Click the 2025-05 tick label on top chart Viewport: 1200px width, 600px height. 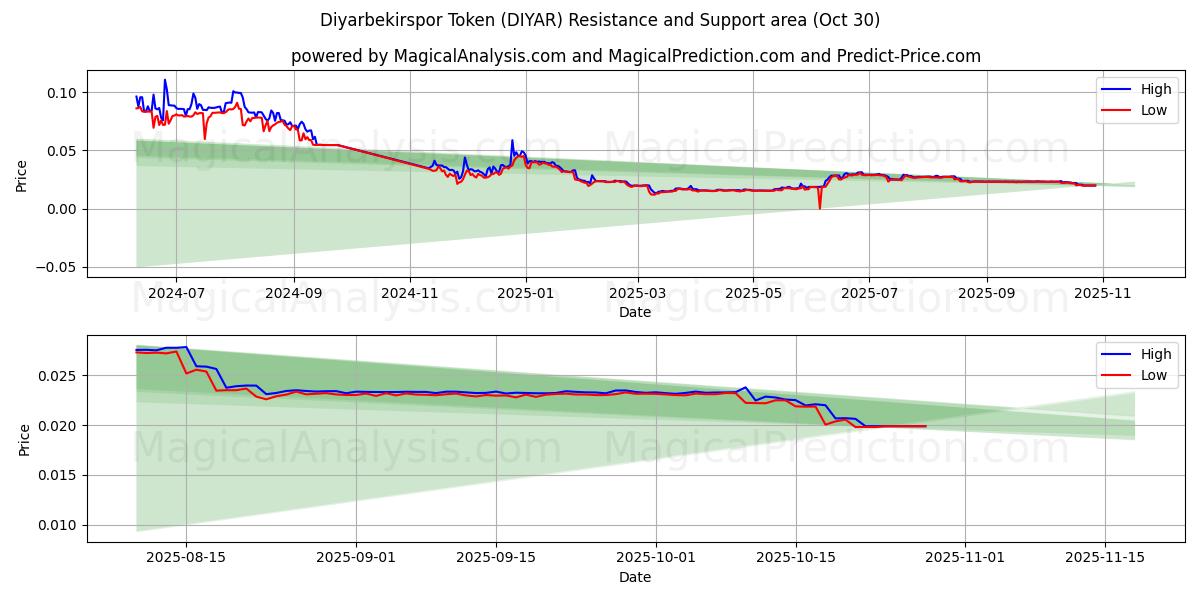(x=754, y=294)
